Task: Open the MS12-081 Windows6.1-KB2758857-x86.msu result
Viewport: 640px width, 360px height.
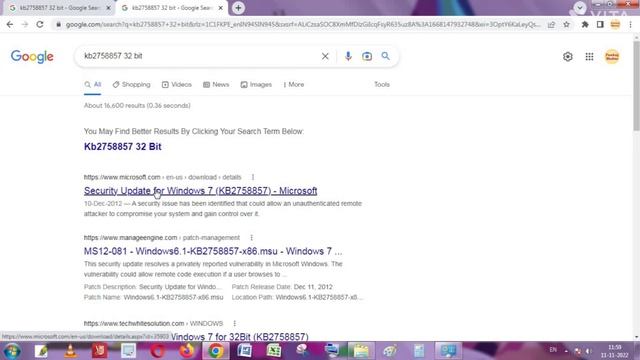Action: pos(213,251)
